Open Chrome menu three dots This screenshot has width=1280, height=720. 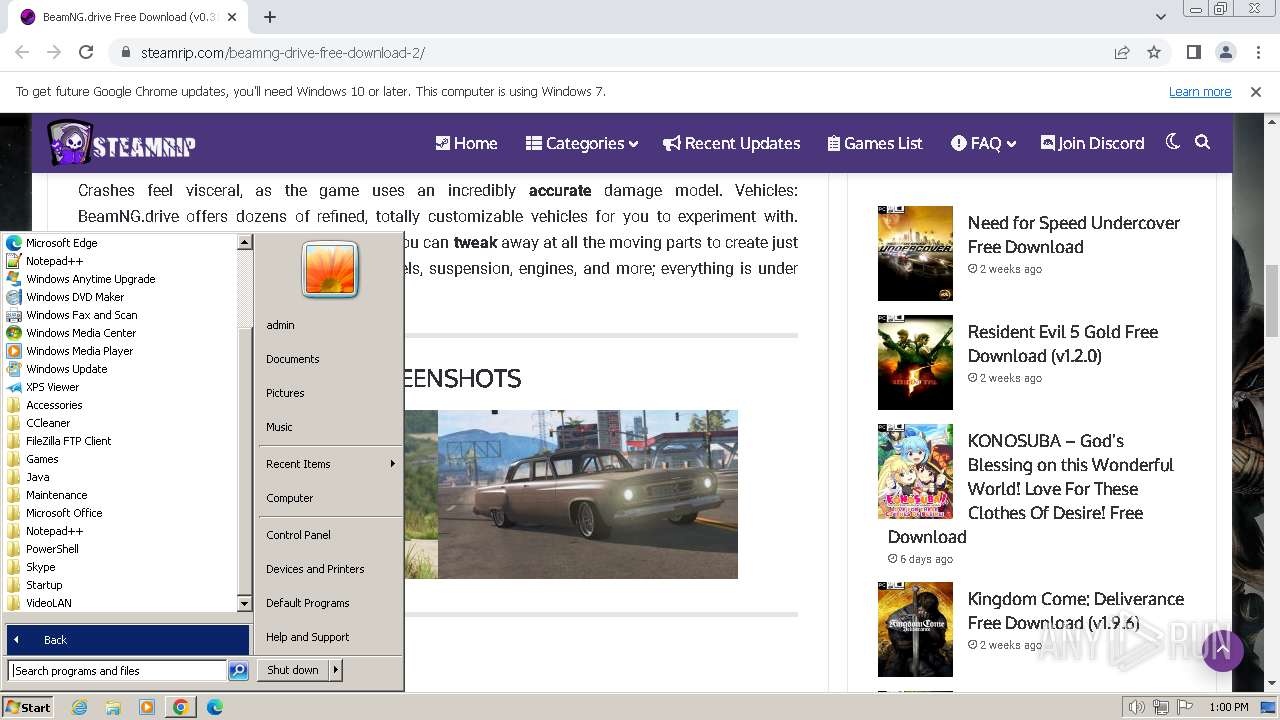pos(1257,52)
